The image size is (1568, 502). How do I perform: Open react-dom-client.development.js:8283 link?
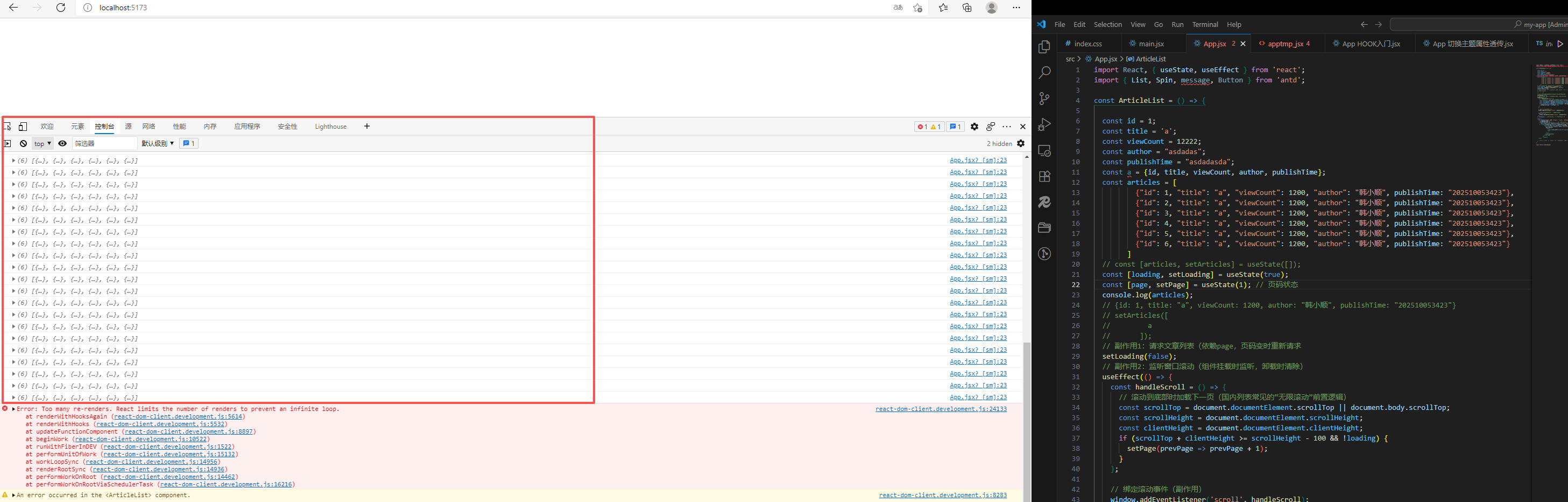tap(943, 496)
